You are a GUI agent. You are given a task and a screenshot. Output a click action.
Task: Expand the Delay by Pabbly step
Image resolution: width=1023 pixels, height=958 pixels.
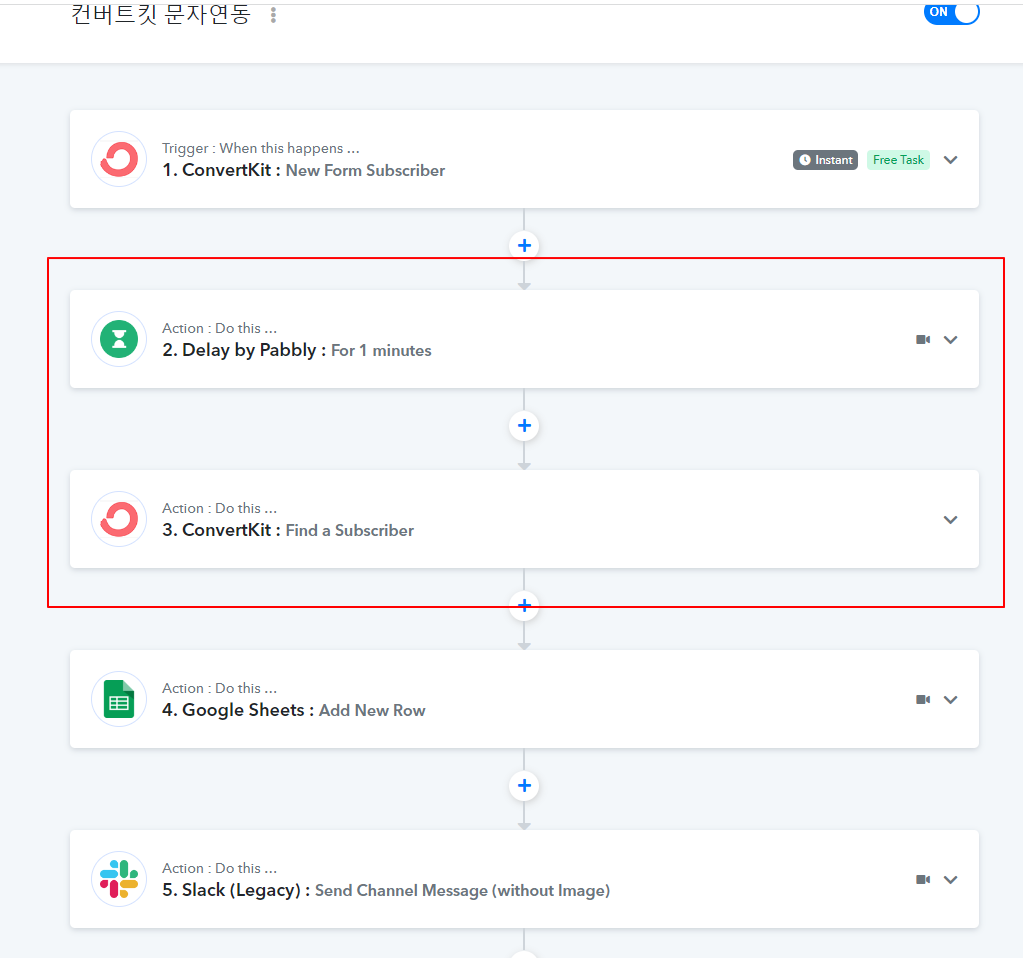(x=951, y=340)
